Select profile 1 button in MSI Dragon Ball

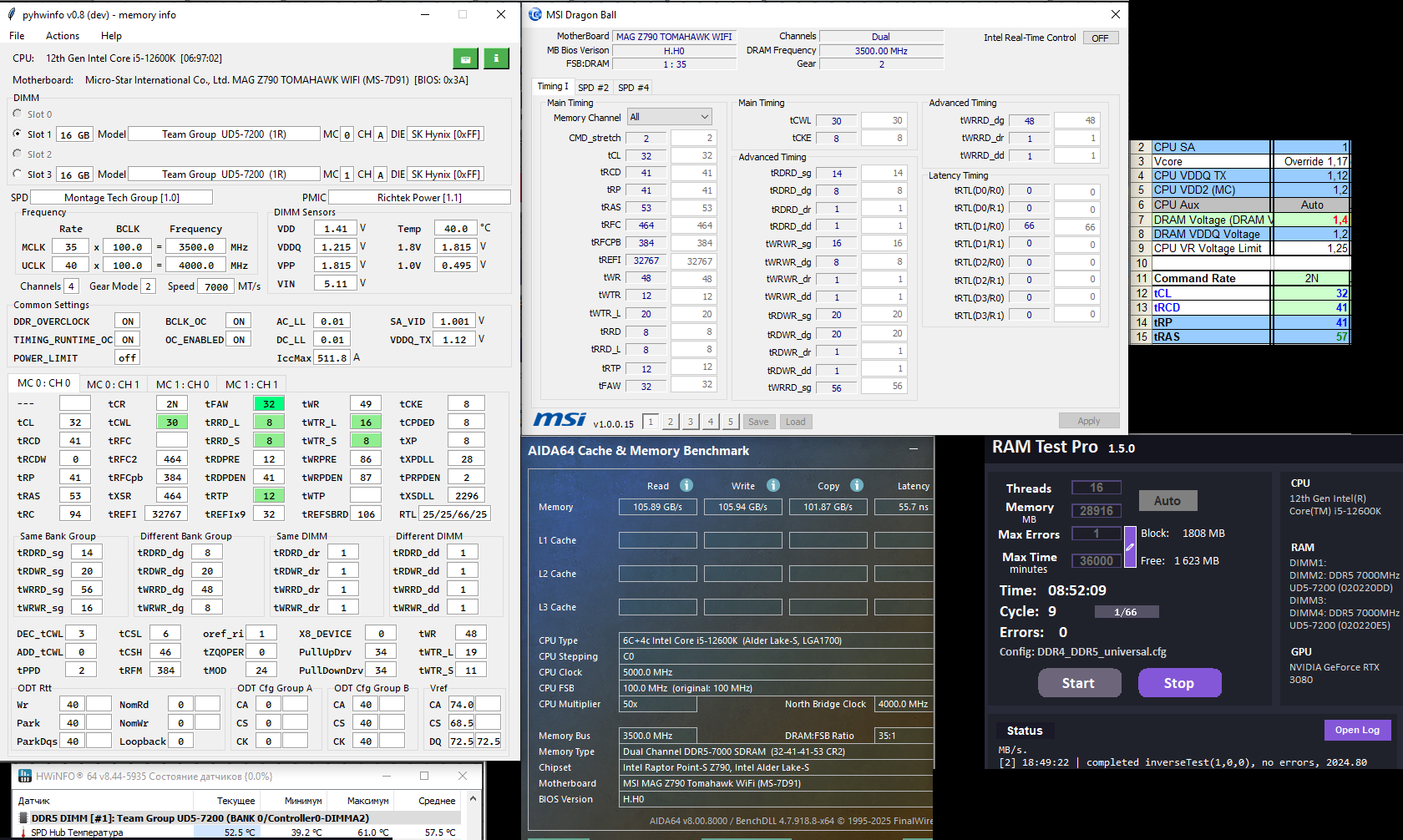coord(651,422)
